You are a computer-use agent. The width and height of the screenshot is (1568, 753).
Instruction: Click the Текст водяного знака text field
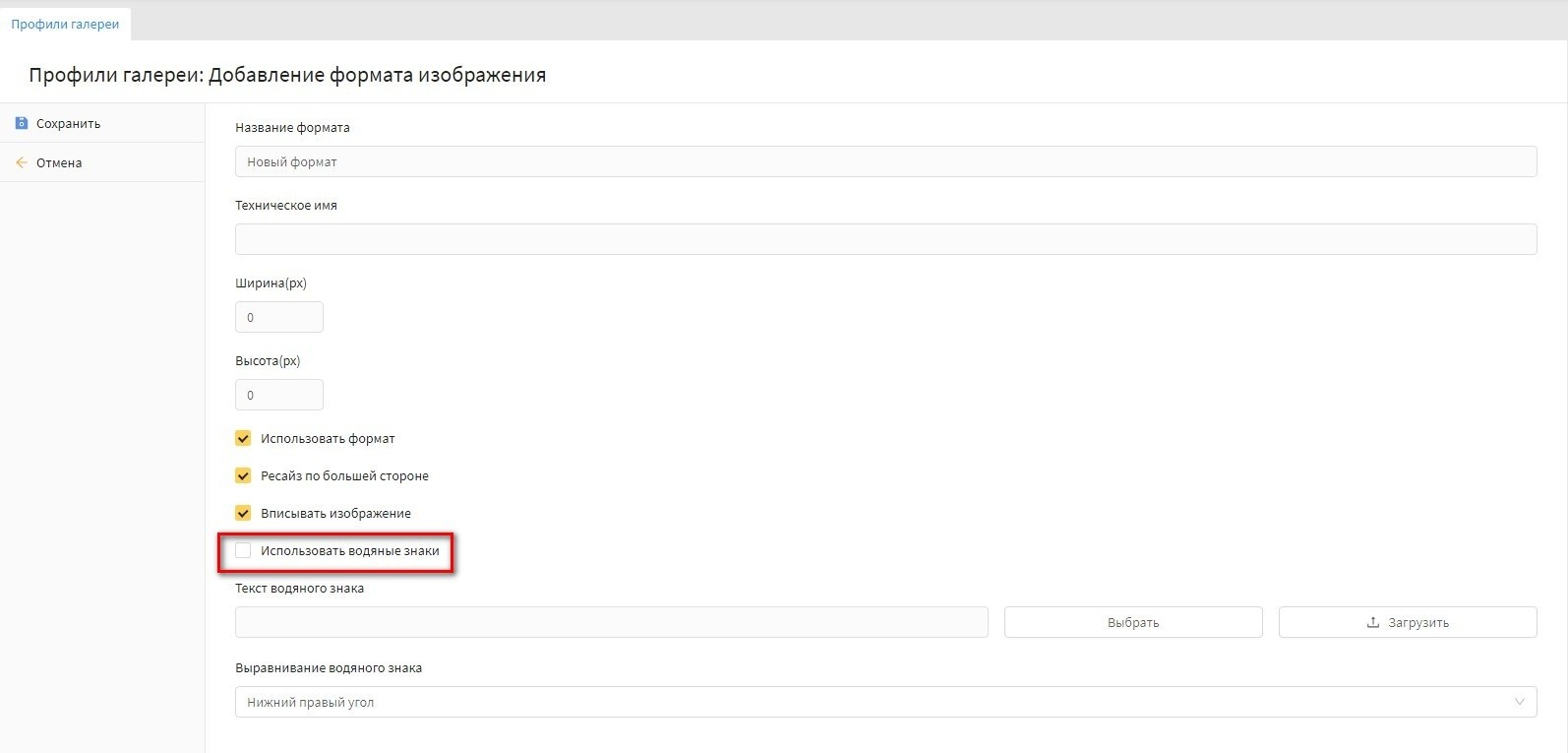[x=611, y=622]
